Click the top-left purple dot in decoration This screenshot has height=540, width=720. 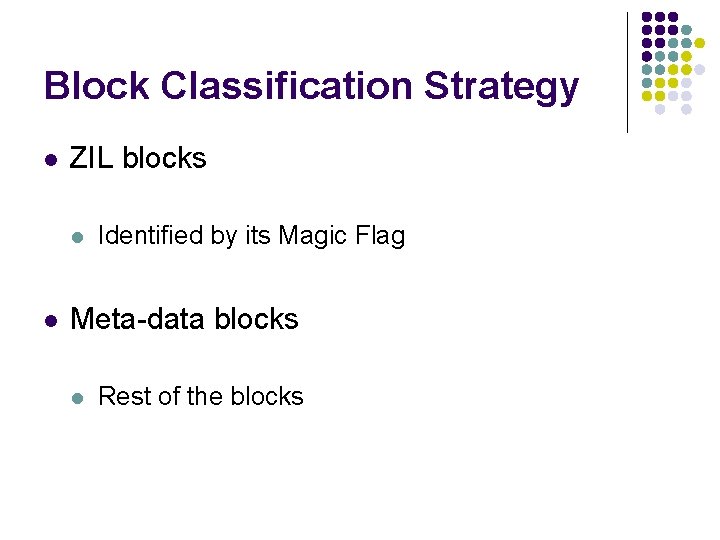pos(647,17)
